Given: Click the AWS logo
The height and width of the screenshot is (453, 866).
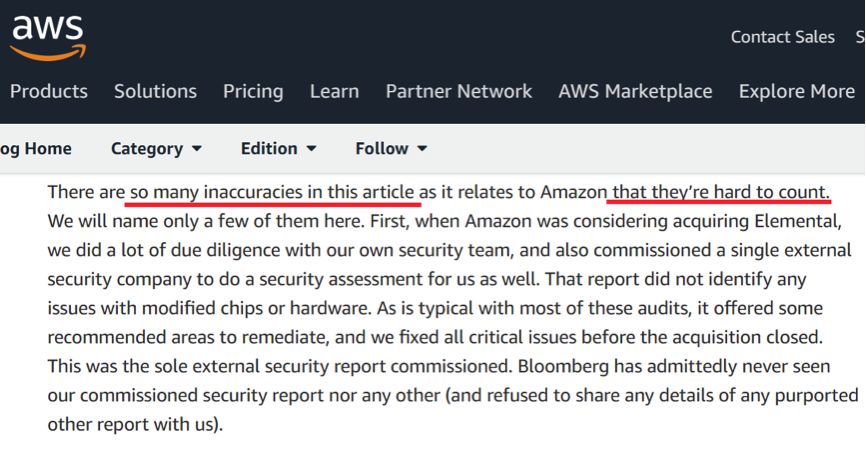Looking at the screenshot, I should (x=47, y=37).
